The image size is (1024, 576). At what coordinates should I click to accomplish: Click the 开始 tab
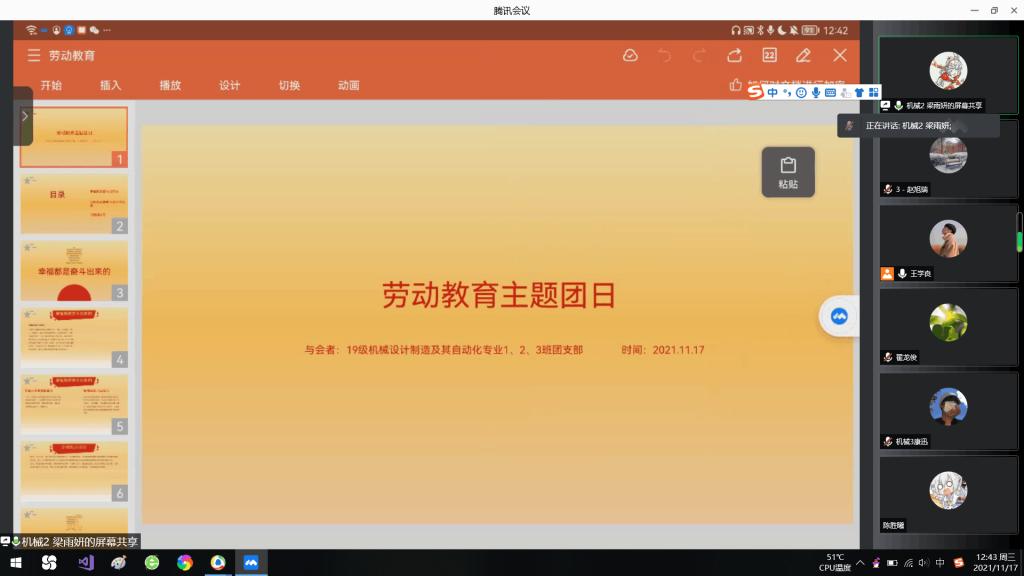[x=51, y=86]
